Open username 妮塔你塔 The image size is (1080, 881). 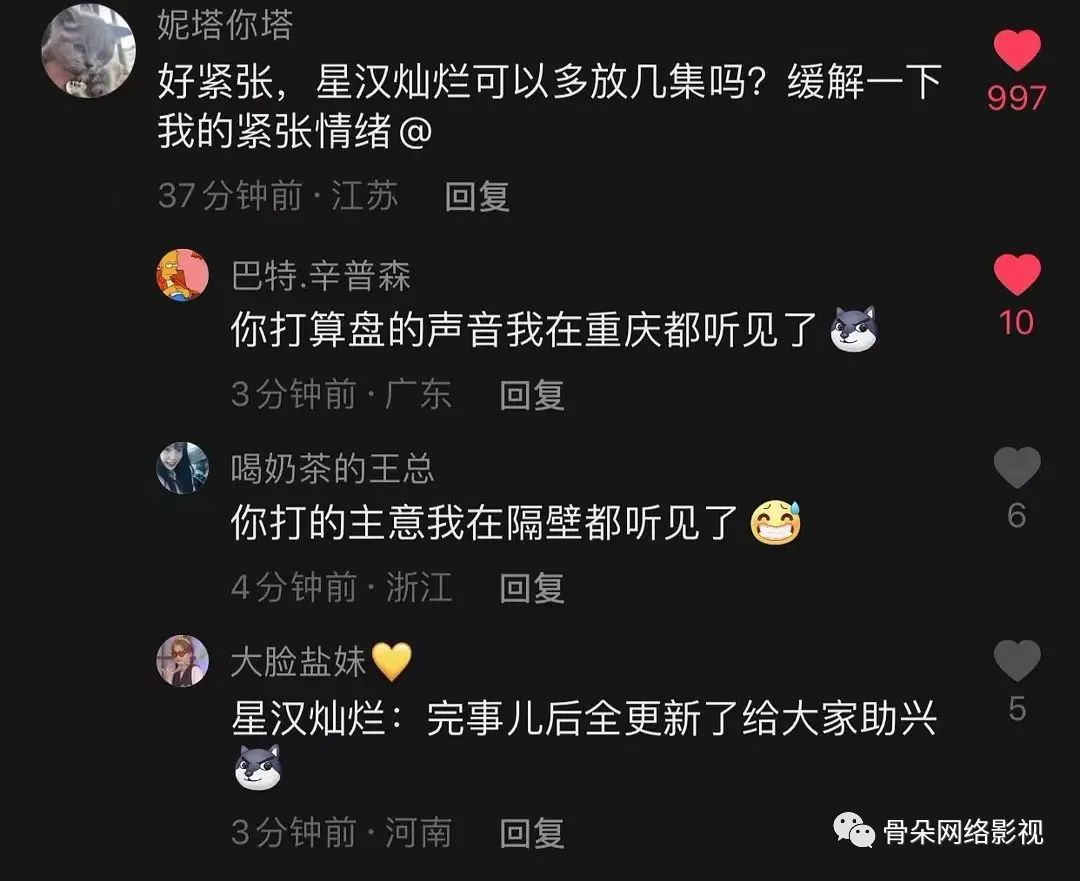[225, 25]
